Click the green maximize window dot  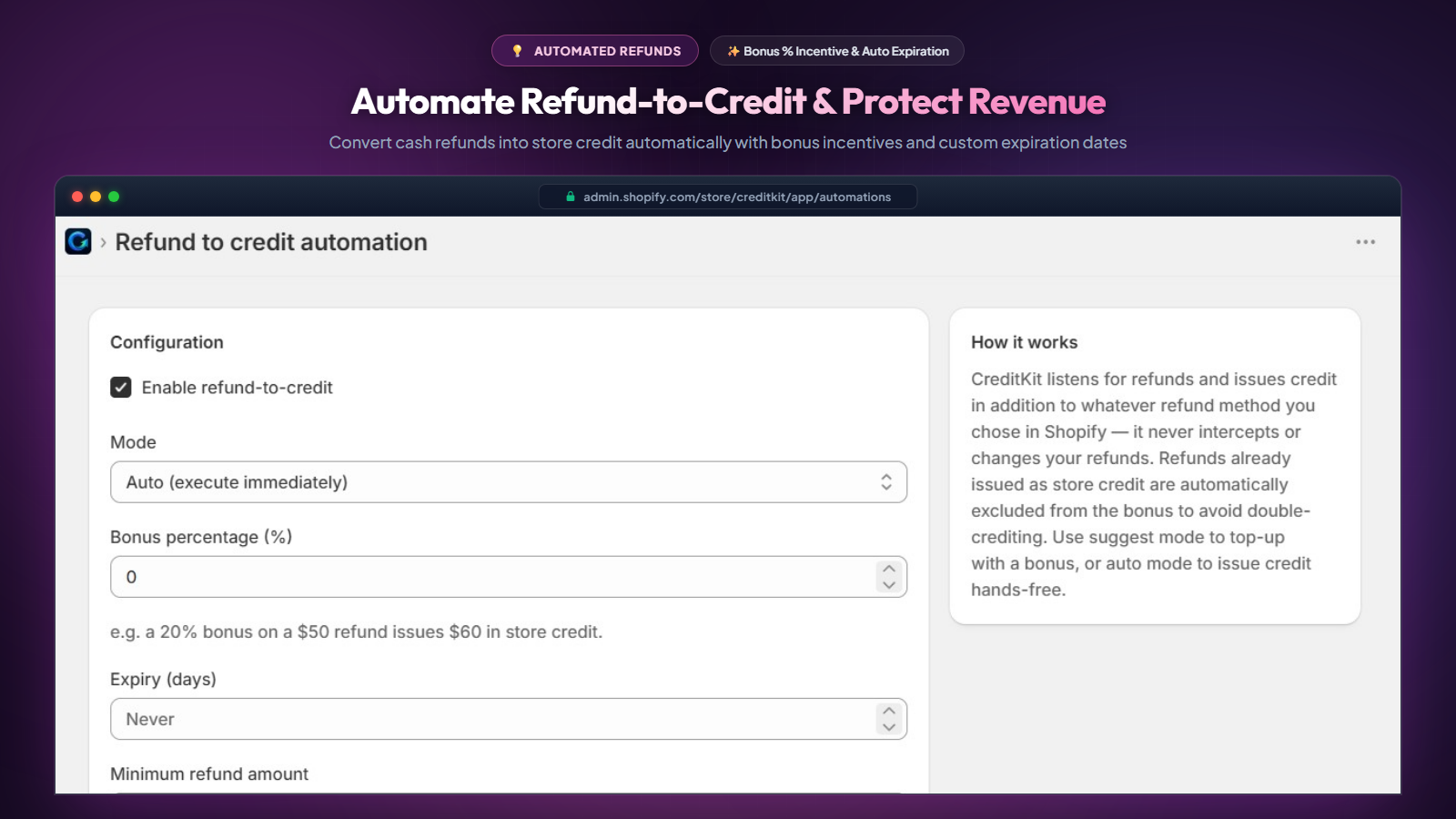[x=114, y=197]
